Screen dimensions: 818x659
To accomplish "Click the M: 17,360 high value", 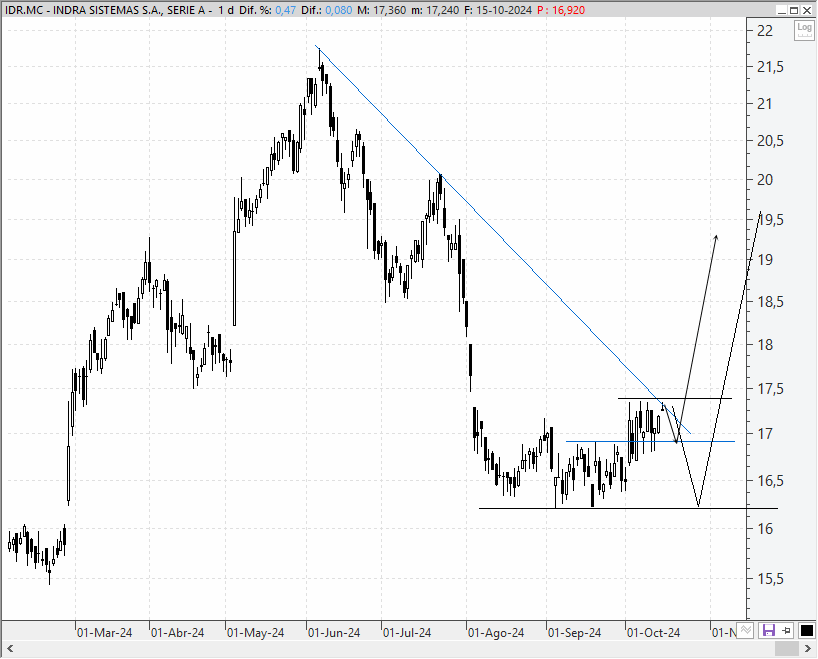I will (x=381, y=10).
